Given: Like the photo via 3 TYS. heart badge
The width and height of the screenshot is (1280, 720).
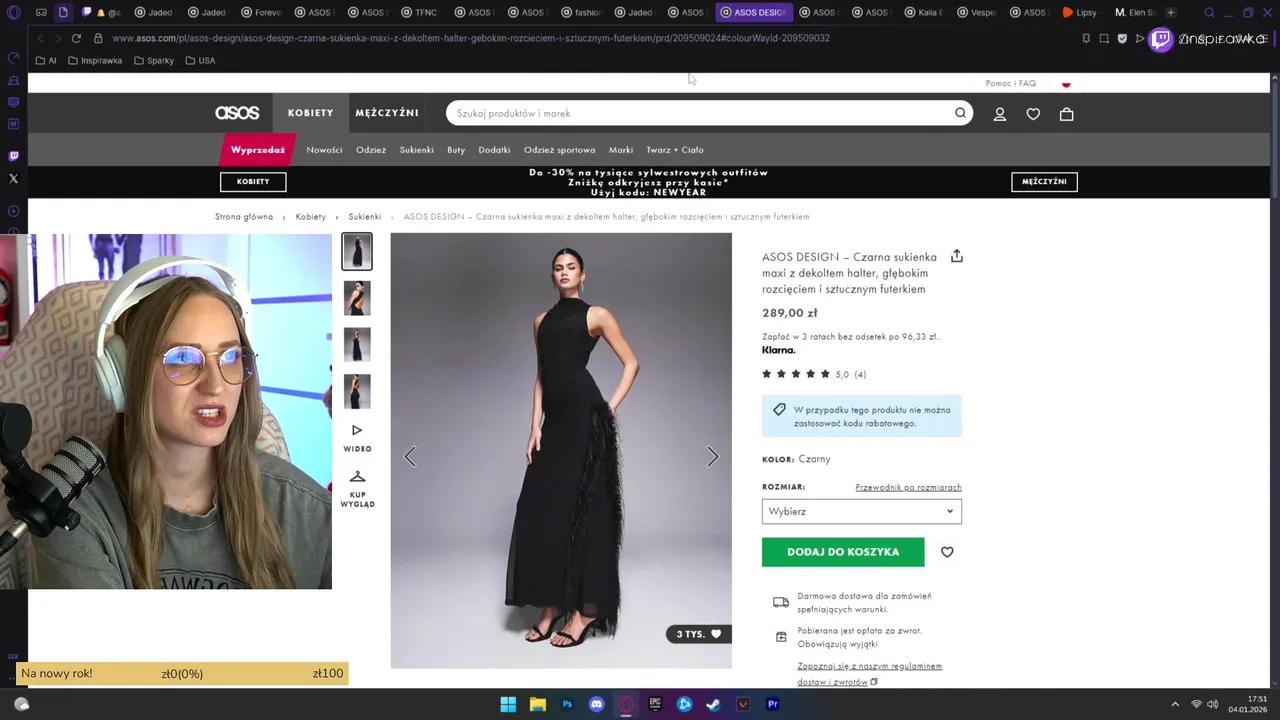Looking at the screenshot, I should (x=698, y=634).
